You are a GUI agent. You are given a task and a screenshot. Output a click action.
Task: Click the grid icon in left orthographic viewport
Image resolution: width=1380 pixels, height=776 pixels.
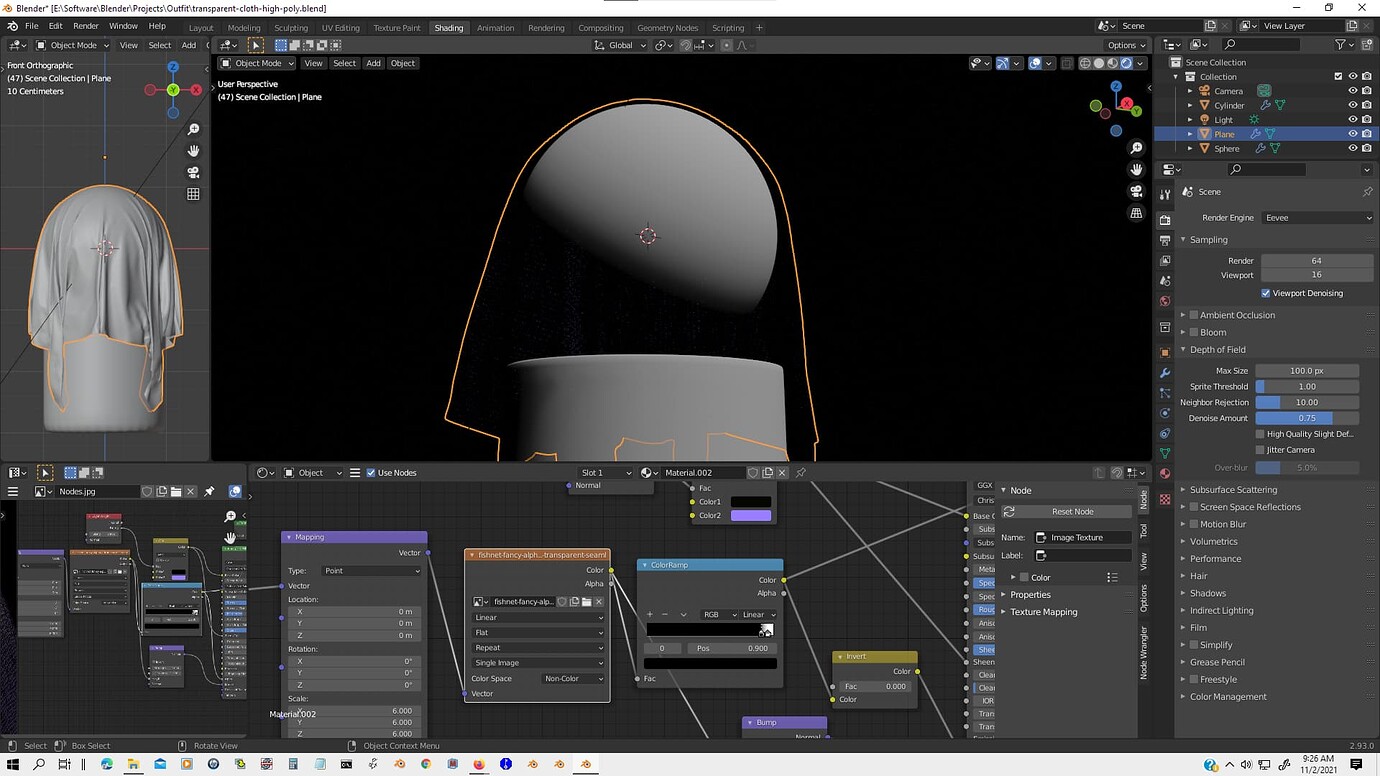[x=193, y=194]
